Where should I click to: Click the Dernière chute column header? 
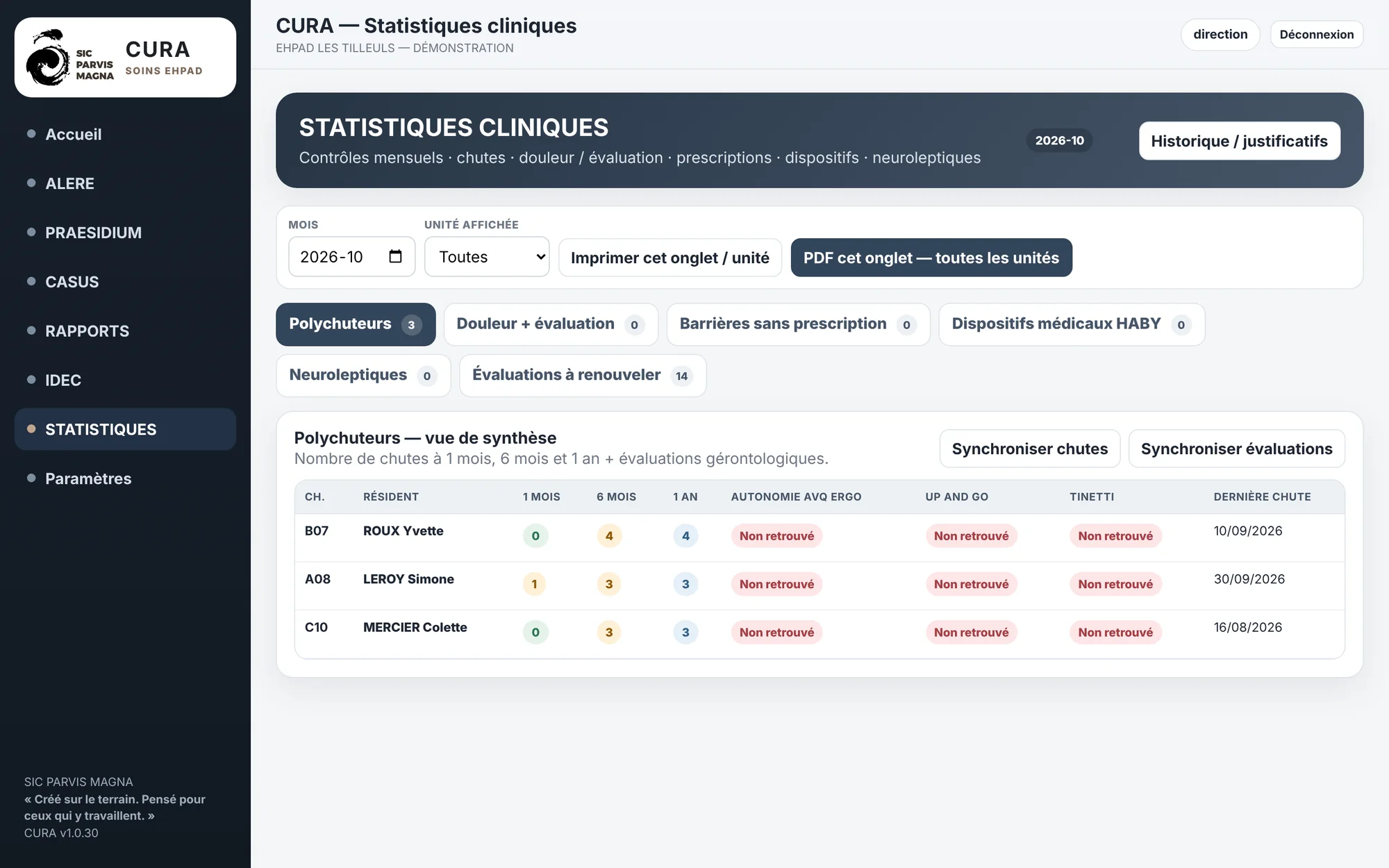pyautogui.click(x=1262, y=496)
